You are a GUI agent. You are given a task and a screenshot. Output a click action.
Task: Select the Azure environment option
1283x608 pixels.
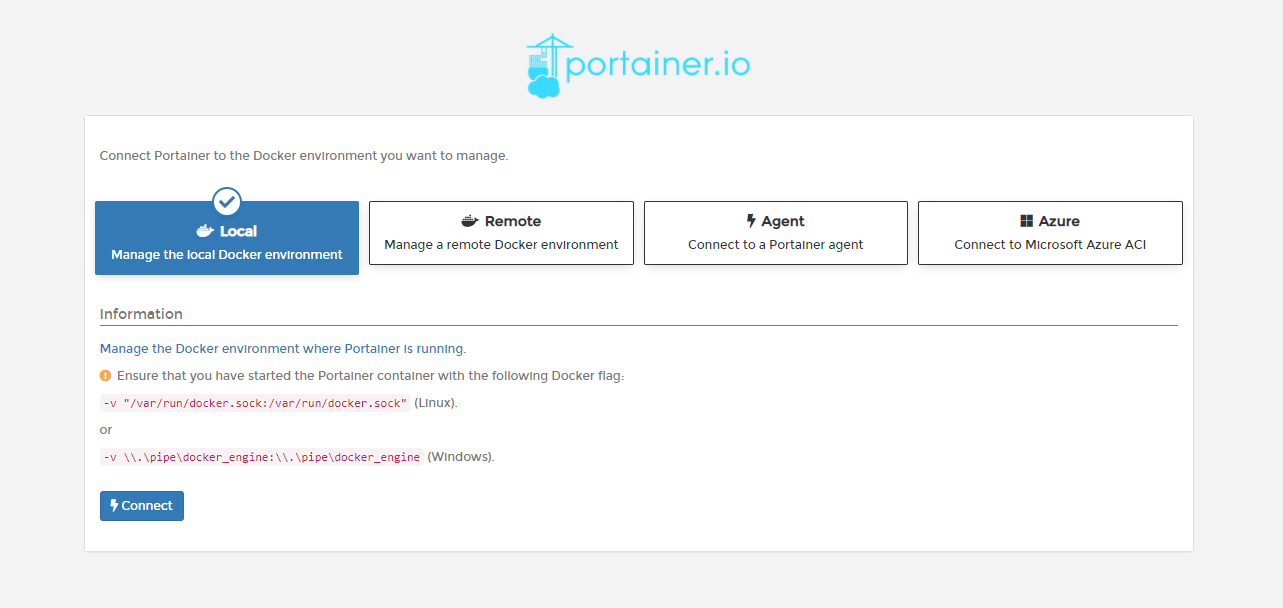click(1050, 232)
